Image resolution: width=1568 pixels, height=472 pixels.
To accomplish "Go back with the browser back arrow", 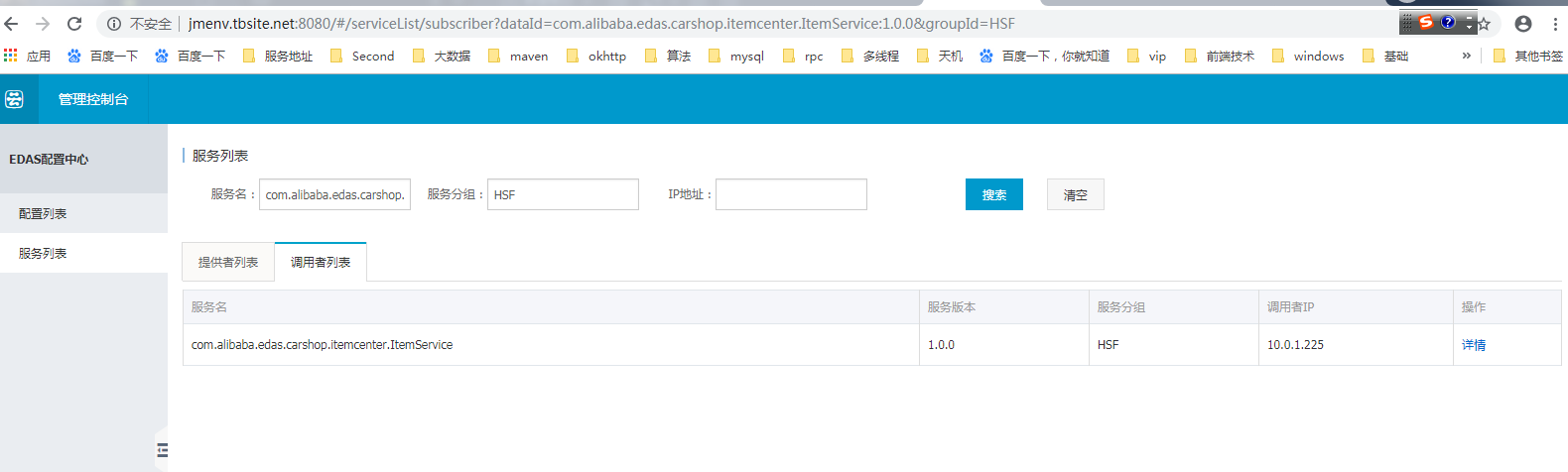I will 12,24.
